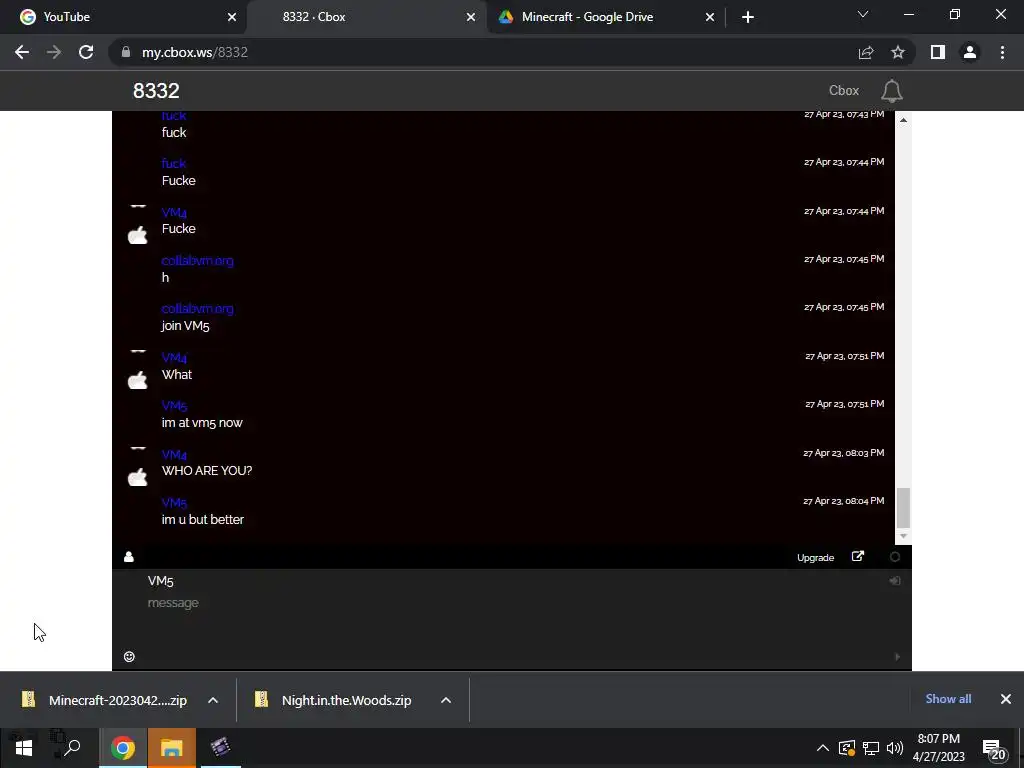Open the clock showing 8:07 PM

938,748
